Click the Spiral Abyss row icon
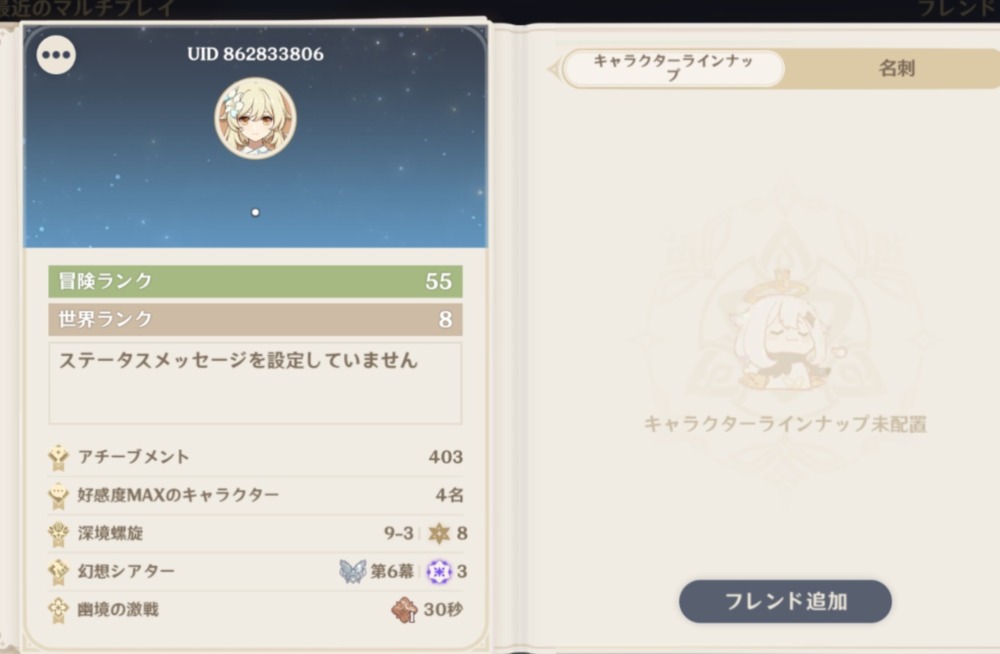This screenshot has width=1000, height=654. (59, 534)
